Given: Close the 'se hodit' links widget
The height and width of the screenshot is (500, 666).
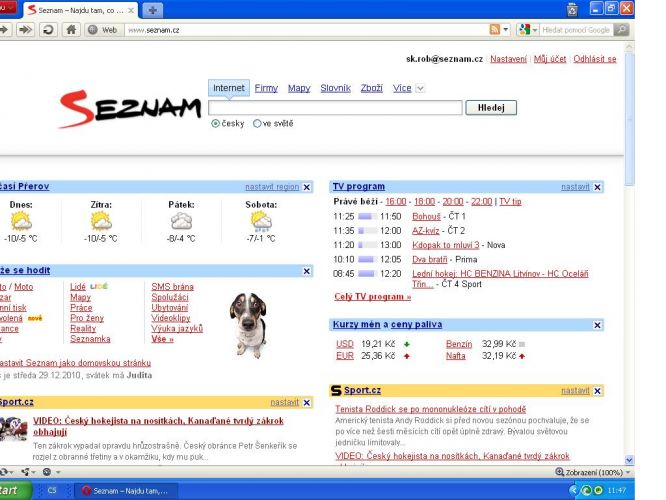Looking at the screenshot, I should coord(307,271).
